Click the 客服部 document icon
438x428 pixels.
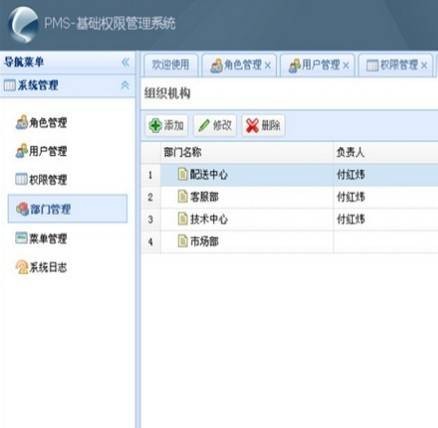183,196
